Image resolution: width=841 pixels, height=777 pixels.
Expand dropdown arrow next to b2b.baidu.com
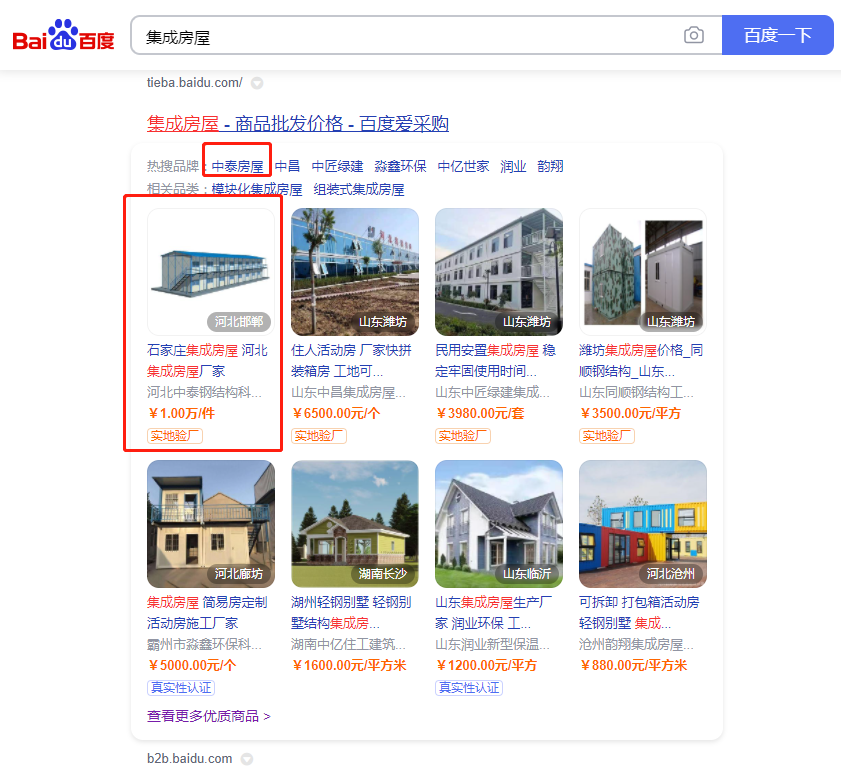coord(247,759)
